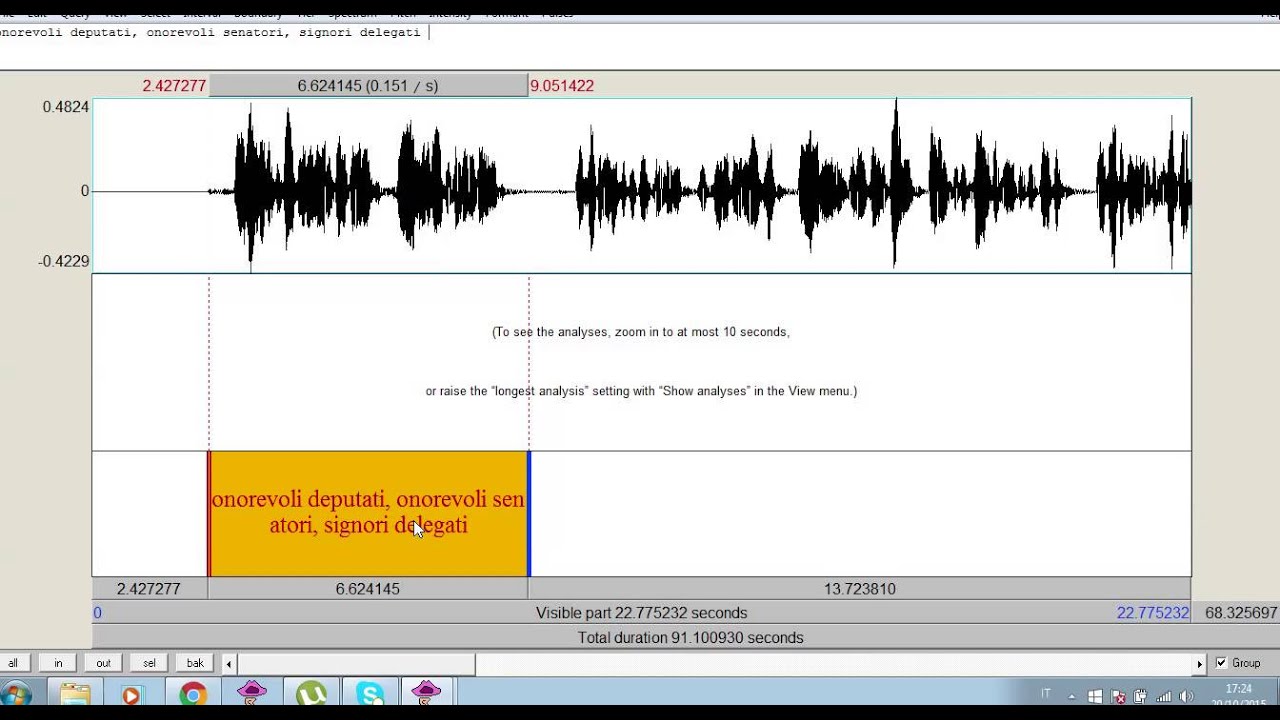The image size is (1280, 720).
Task: Click the 'bak' zoom back button
Action: [195, 663]
